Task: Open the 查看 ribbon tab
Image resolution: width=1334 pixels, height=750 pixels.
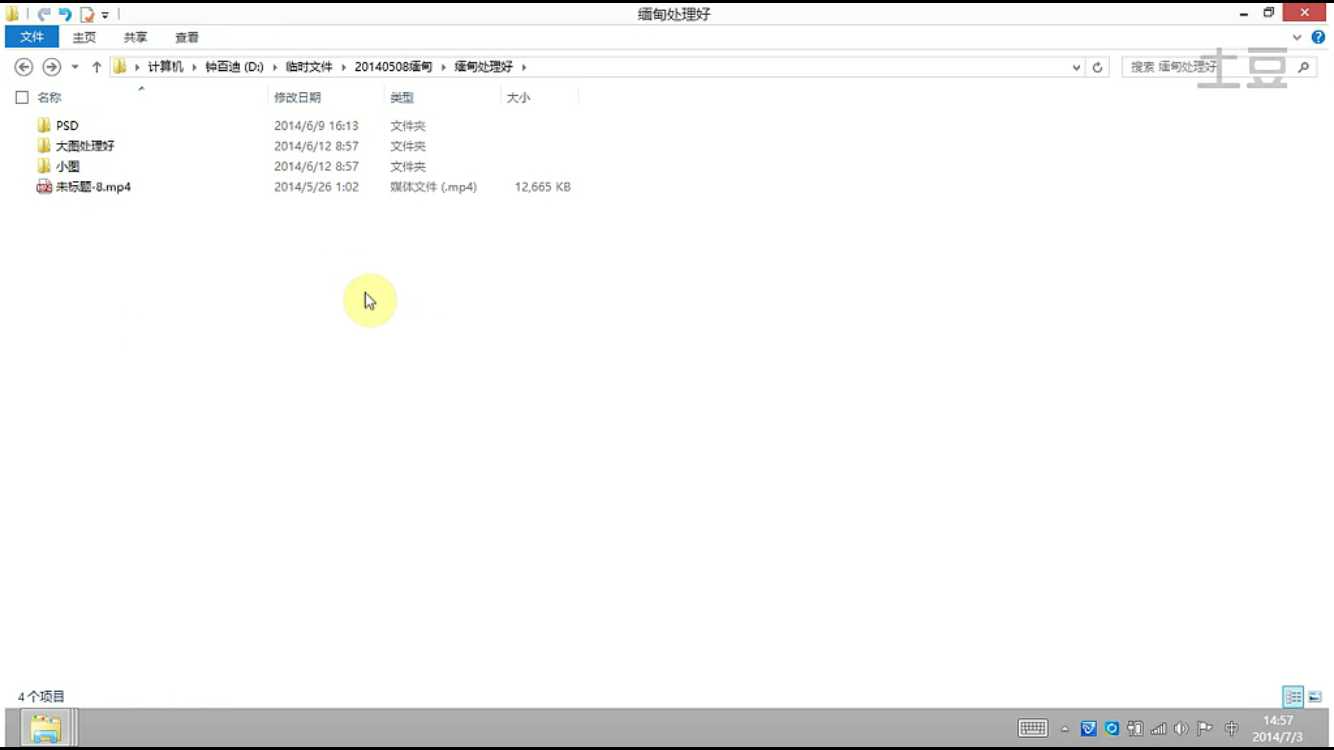Action: [x=187, y=37]
